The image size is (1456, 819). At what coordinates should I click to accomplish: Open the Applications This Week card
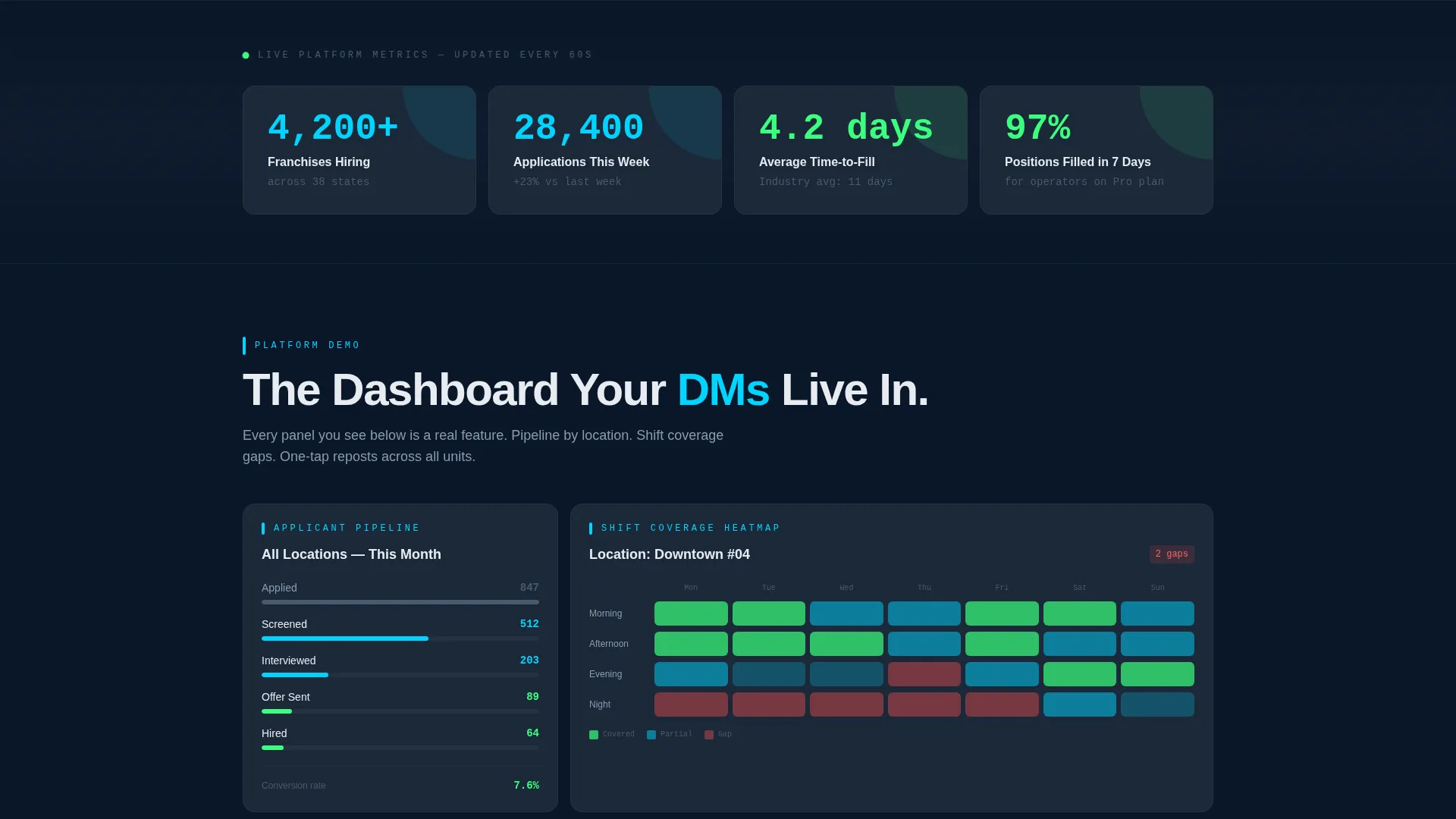(605, 150)
